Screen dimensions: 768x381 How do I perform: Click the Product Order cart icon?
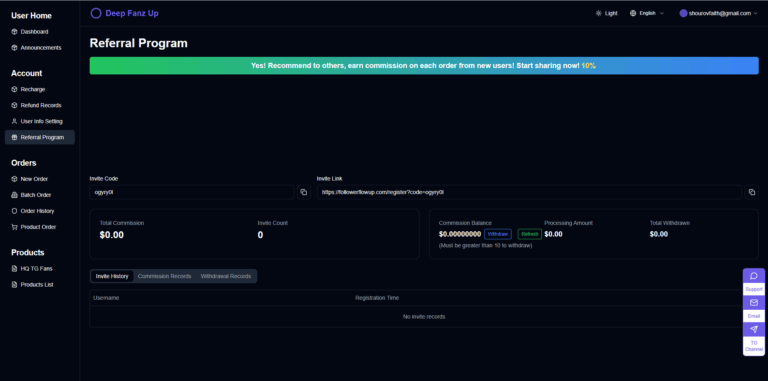14,227
